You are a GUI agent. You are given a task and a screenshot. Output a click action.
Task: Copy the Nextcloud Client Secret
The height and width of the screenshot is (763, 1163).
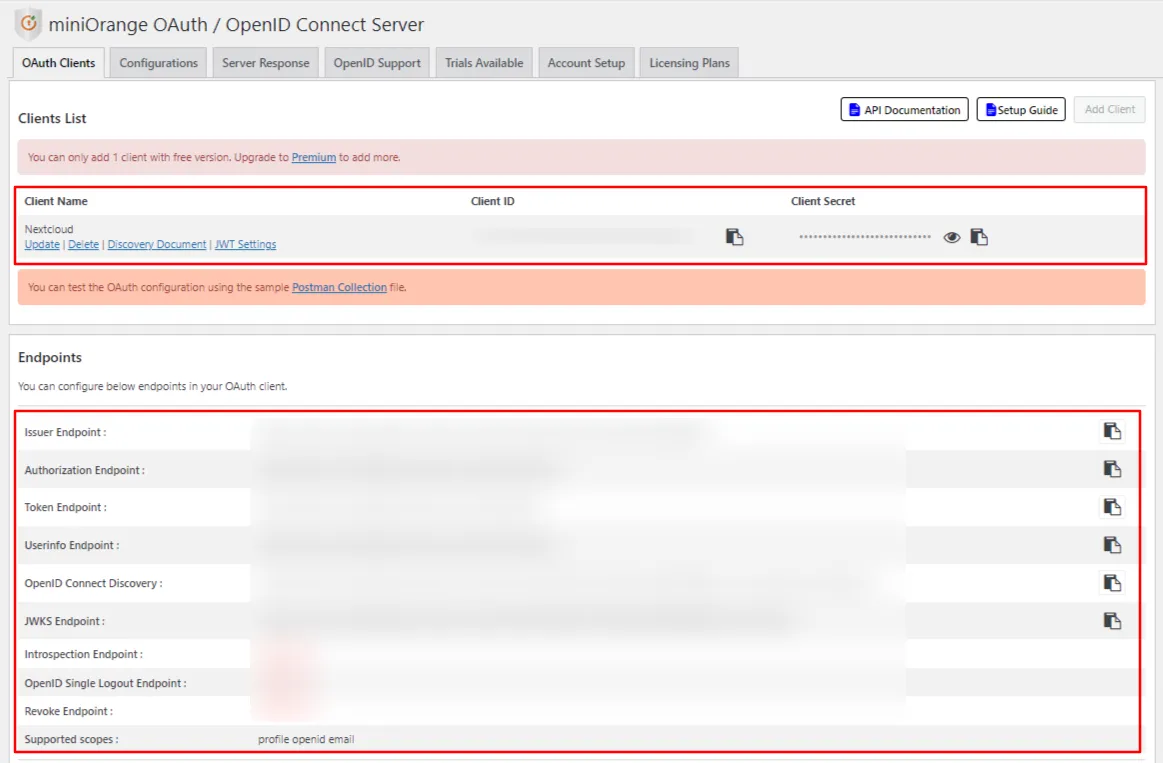pyautogui.click(x=979, y=237)
